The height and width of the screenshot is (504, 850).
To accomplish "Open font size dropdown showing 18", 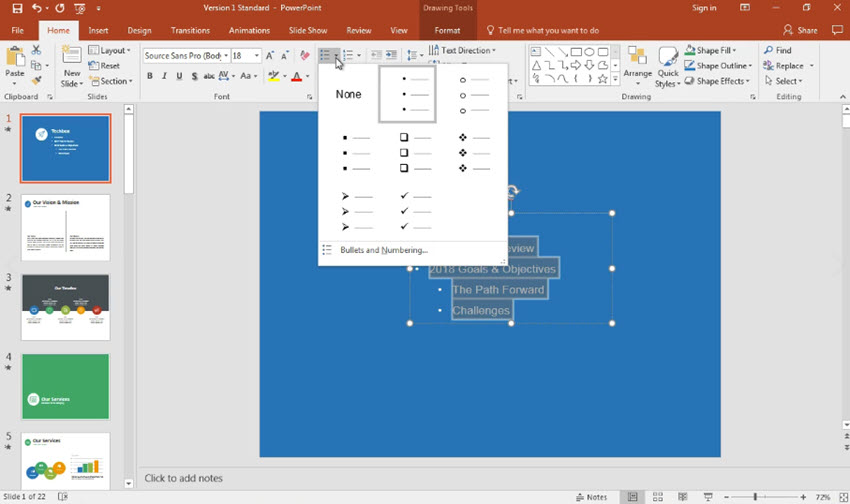I will [x=257, y=55].
